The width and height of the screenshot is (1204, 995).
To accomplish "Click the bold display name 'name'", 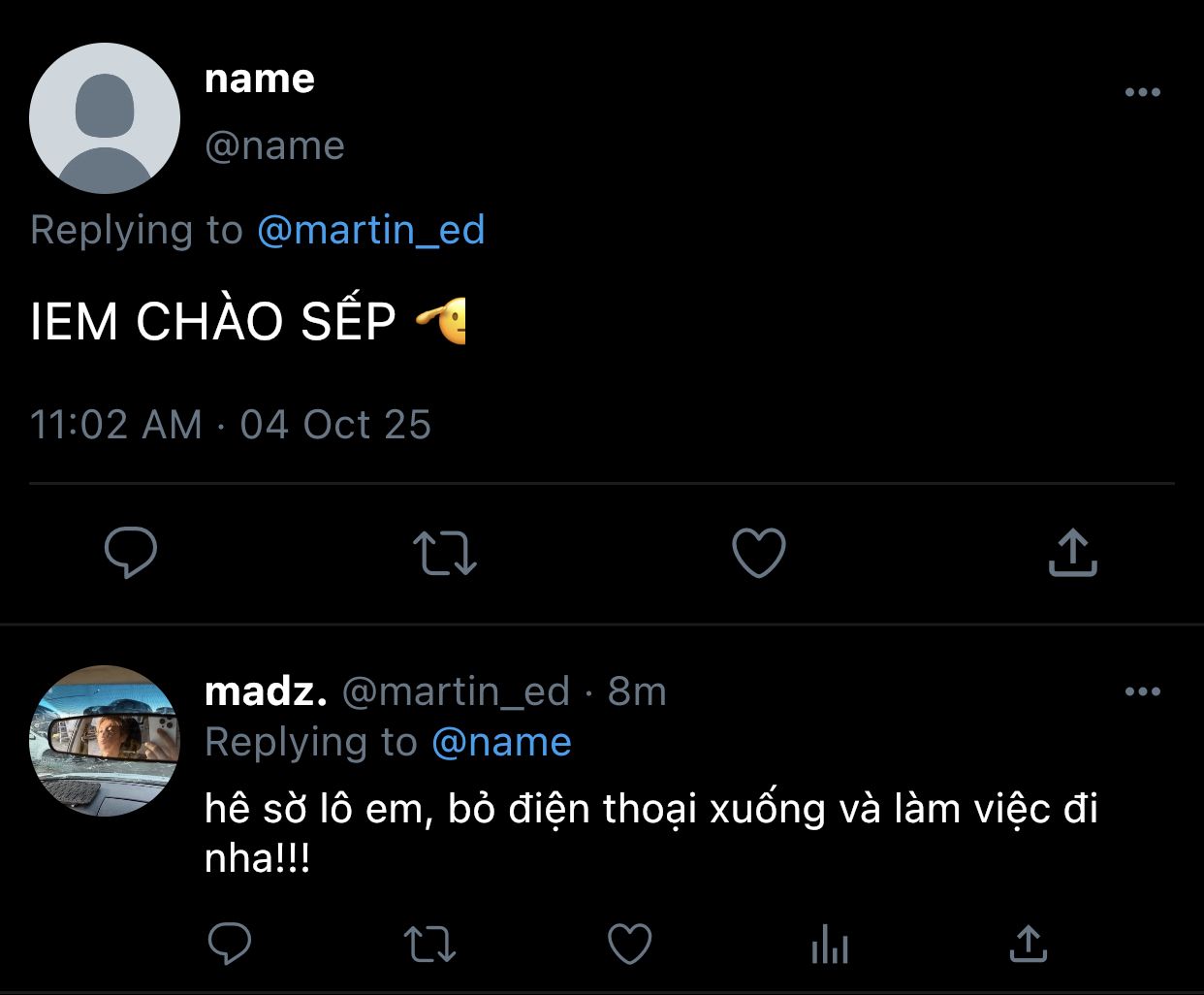I will click(260, 79).
